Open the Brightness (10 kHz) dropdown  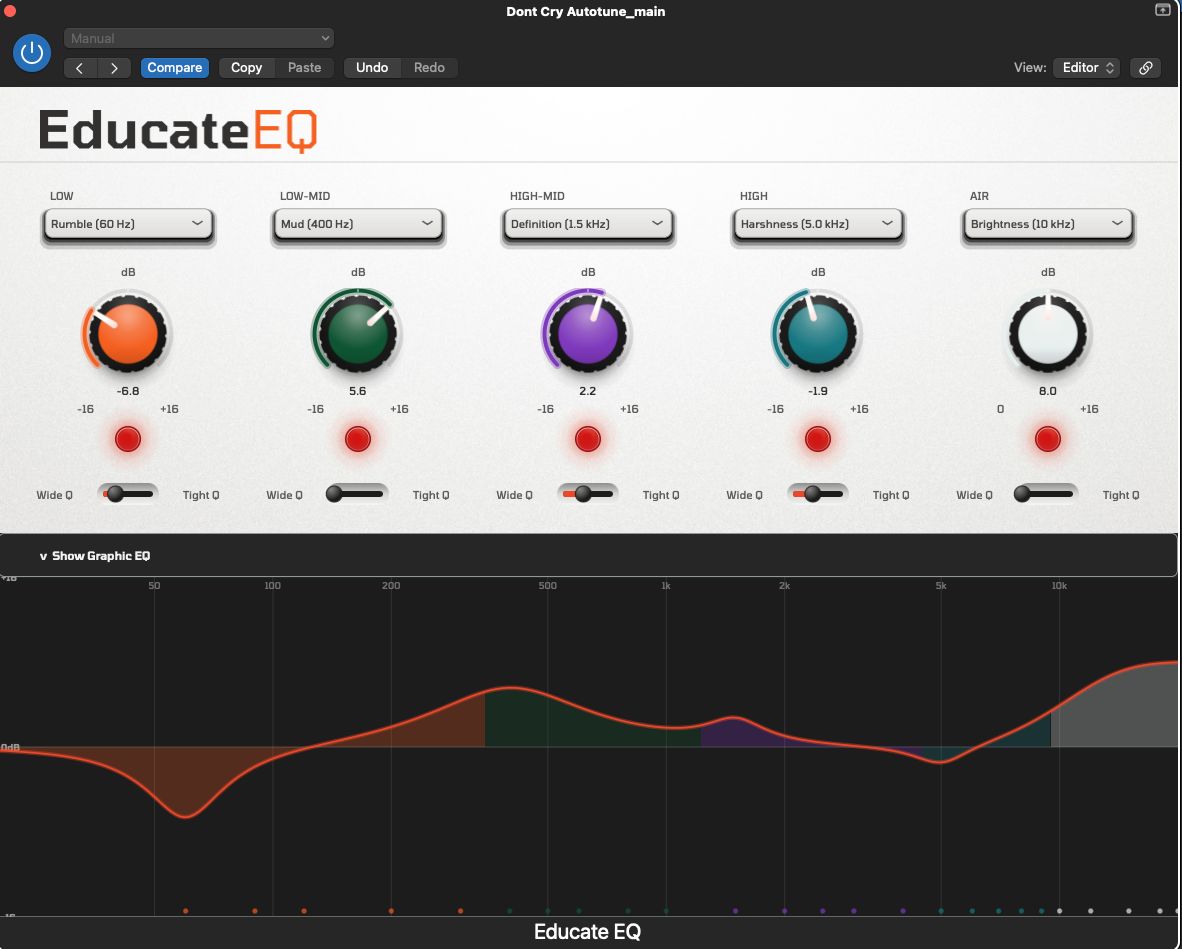(1048, 225)
